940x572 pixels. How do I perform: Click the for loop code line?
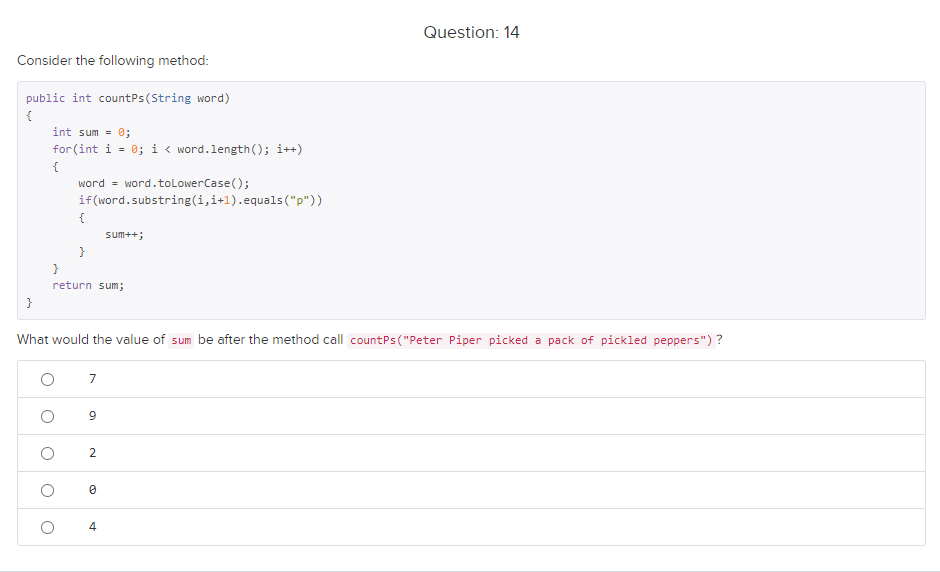(177, 149)
